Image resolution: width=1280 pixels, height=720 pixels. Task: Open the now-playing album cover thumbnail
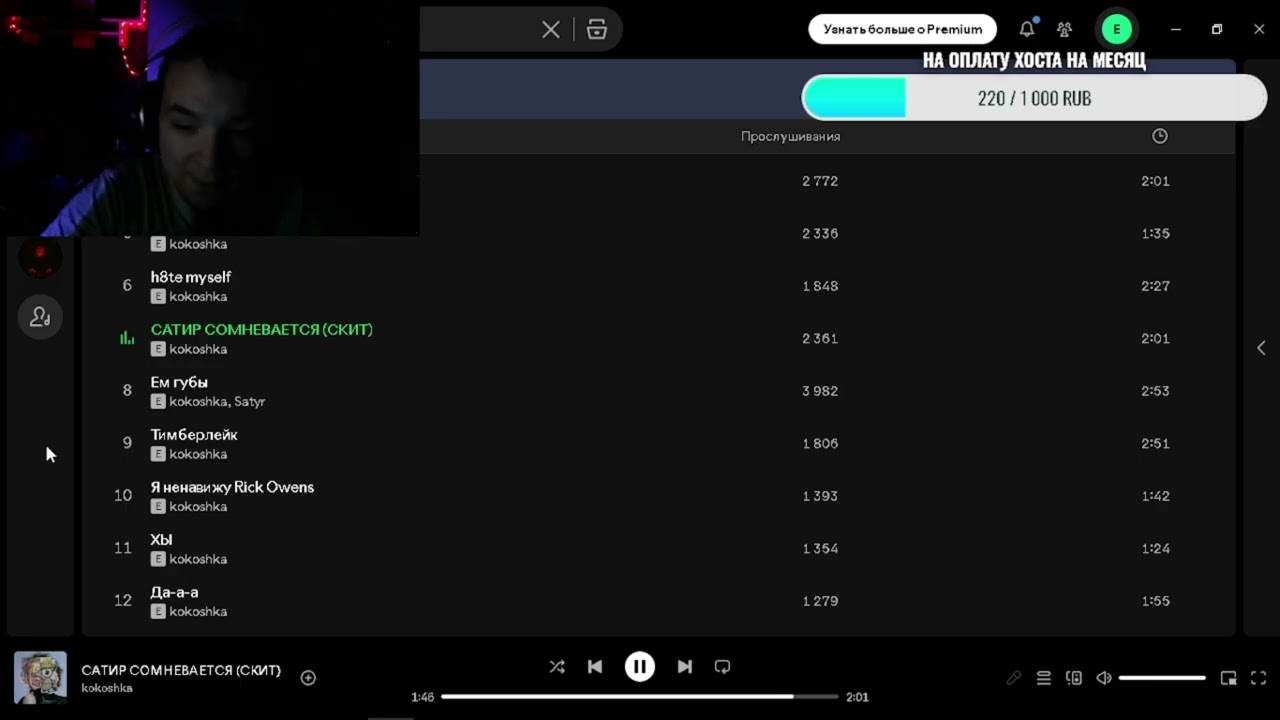click(40, 678)
